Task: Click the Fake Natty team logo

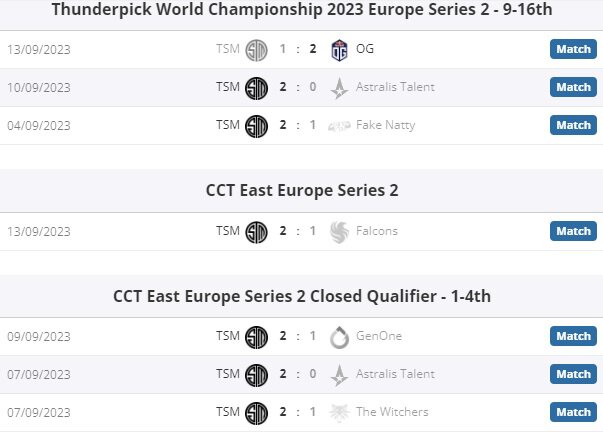Action: click(339, 126)
